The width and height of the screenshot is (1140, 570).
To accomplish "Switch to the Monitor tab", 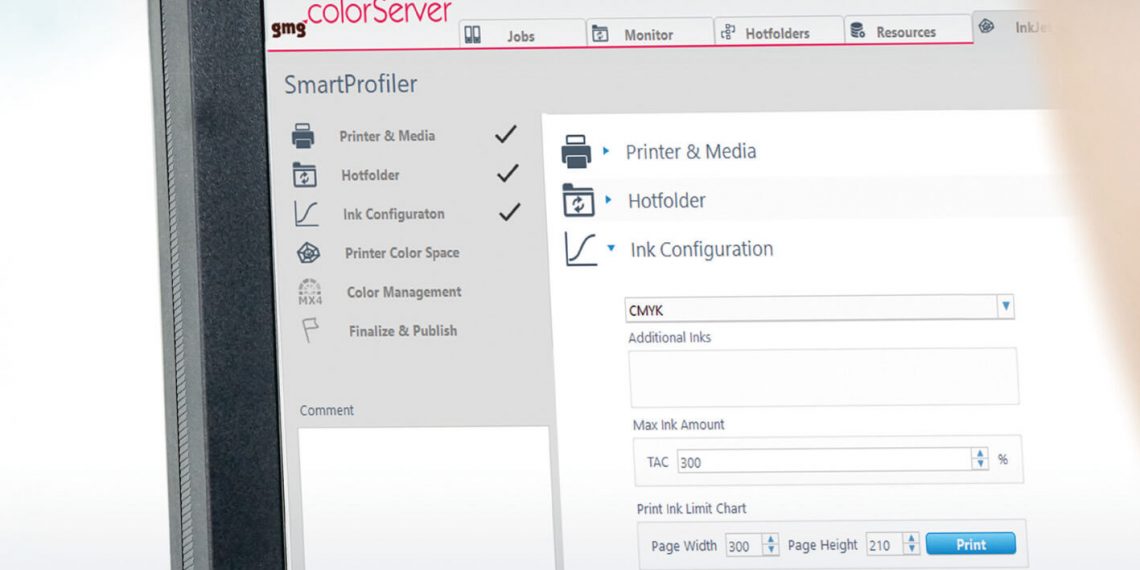I will click(649, 33).
